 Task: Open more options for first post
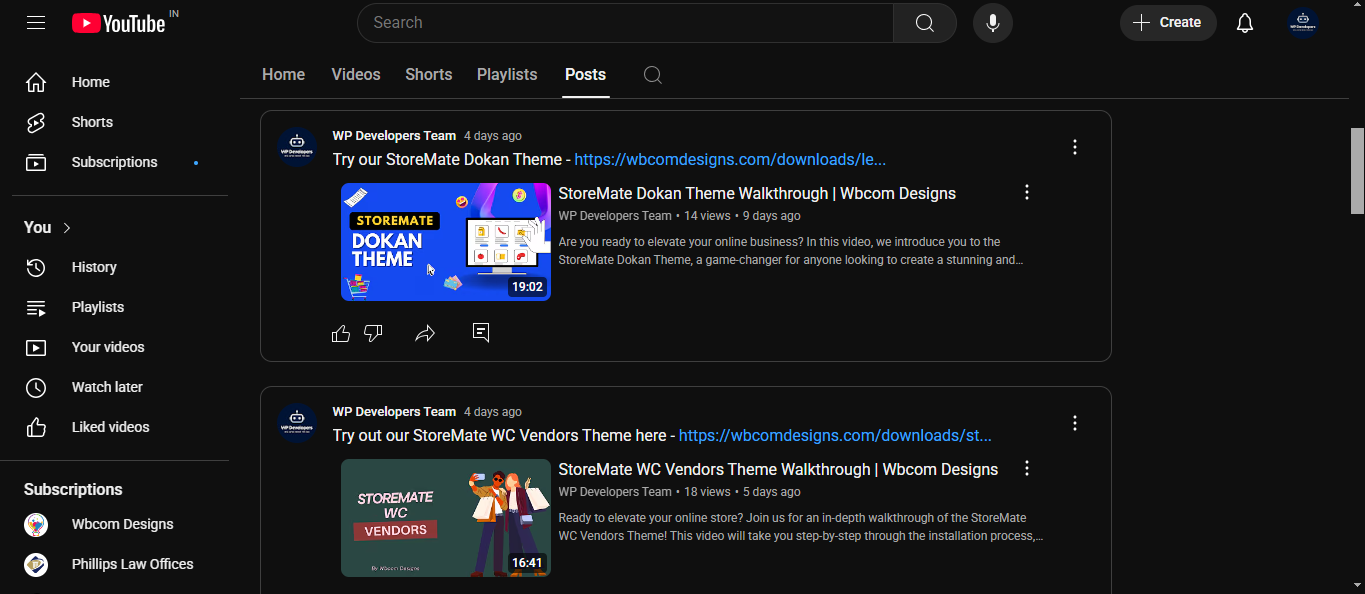(x=1075, y=147)
